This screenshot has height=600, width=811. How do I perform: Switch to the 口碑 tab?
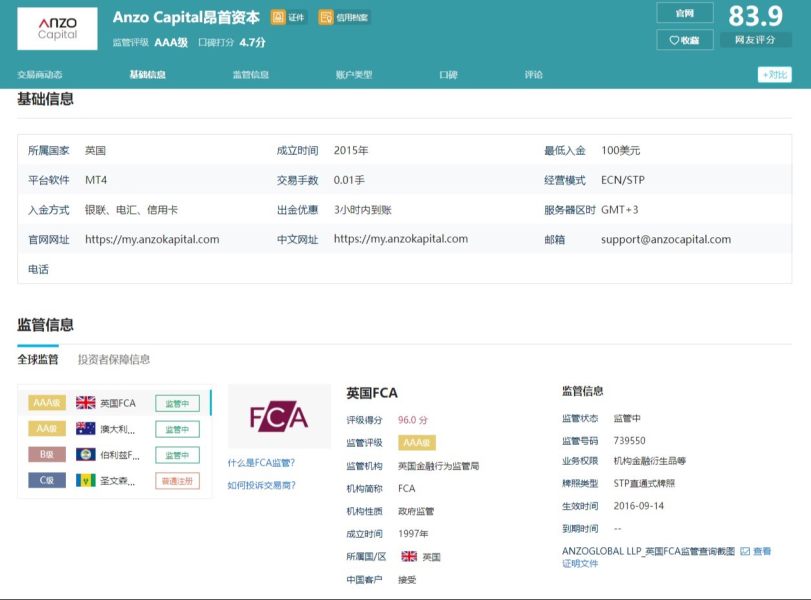448,74
